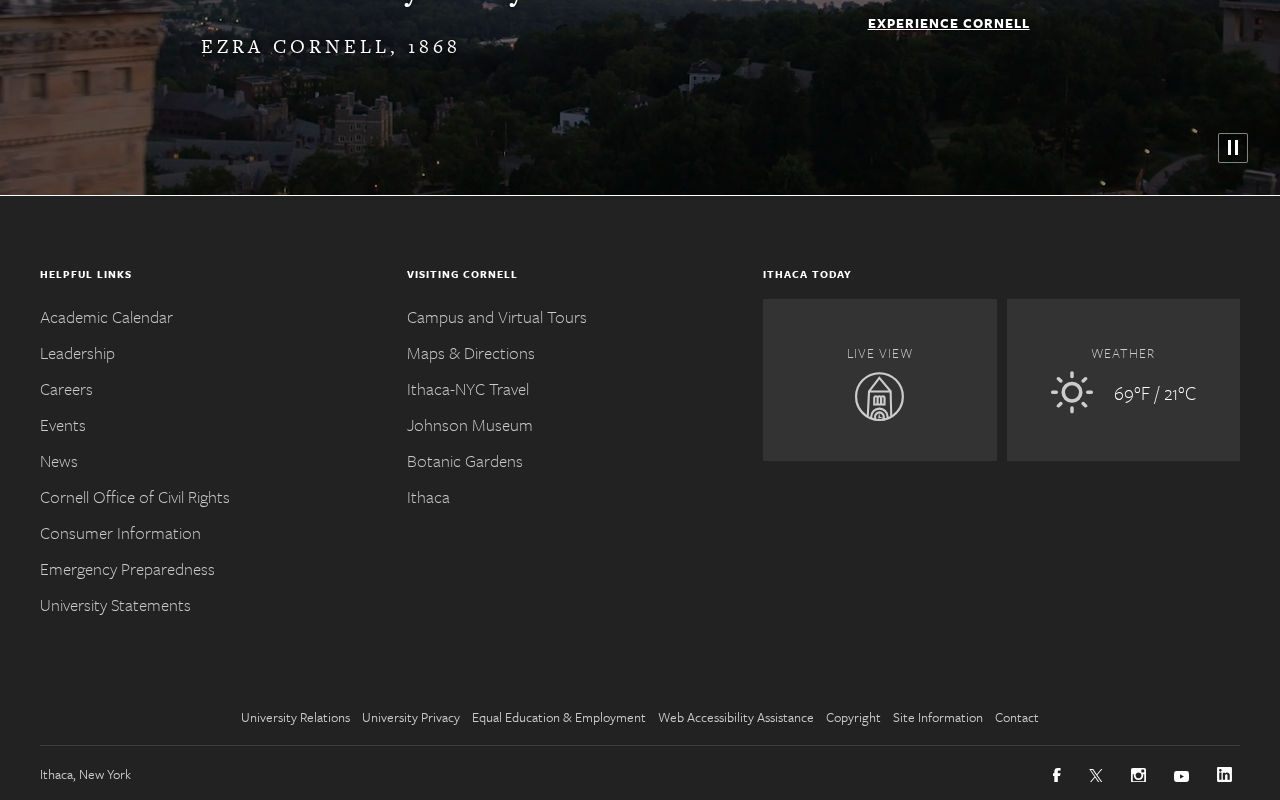The image size is (1280, 800).
Task: Open Ithaca-NYC Travel link
Action: [x=468, y=389]
